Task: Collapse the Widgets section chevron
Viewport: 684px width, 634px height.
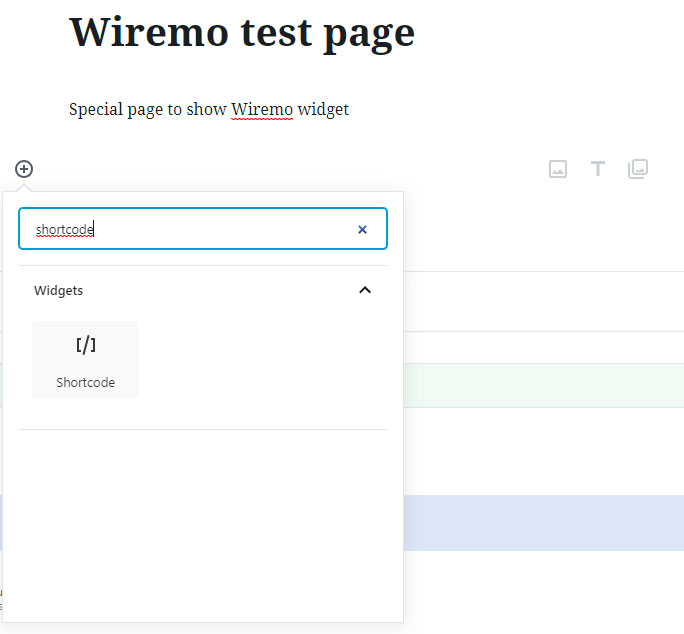Action: tap(365, 290)
